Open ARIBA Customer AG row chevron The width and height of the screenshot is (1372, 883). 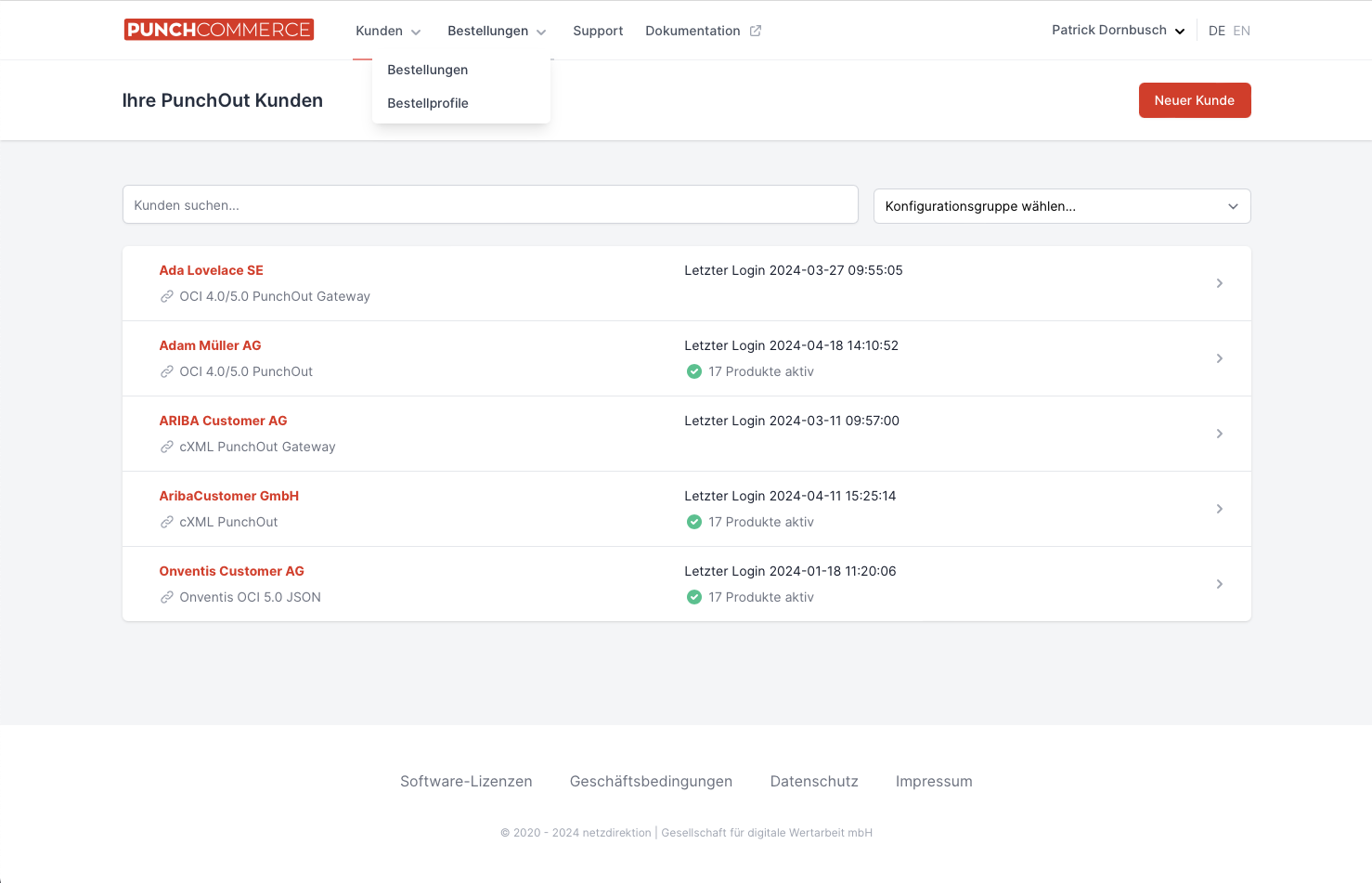coord(1220,434)
